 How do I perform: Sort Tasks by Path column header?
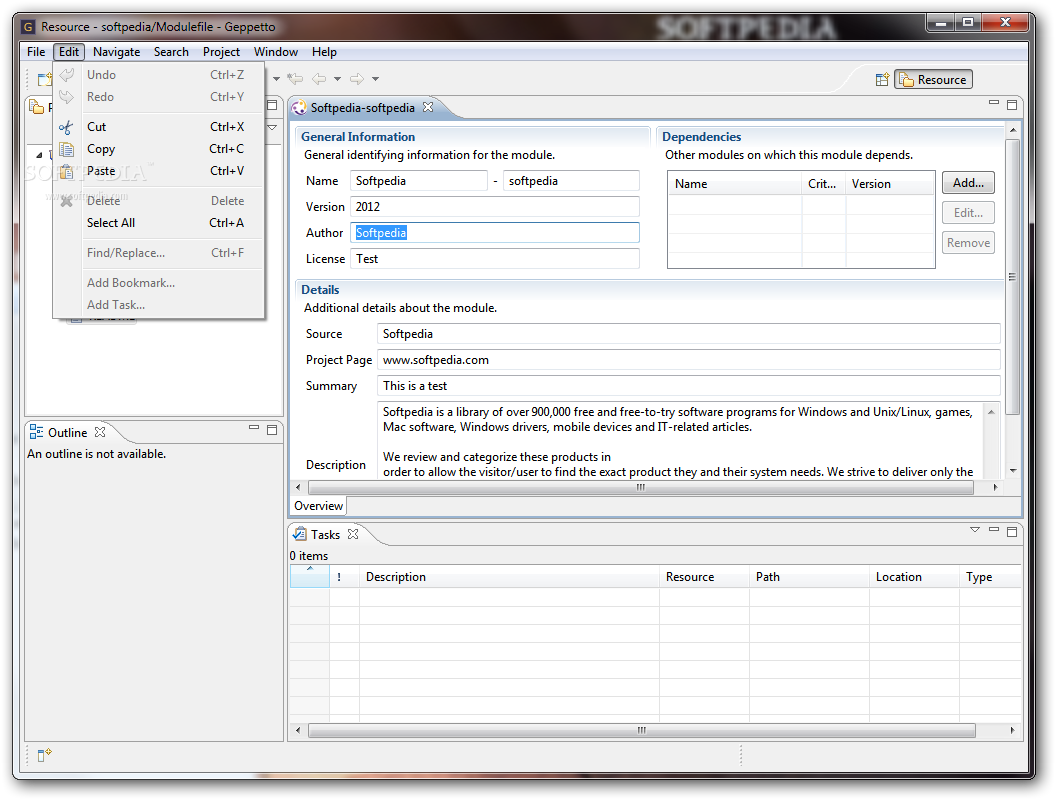point(809,577)
